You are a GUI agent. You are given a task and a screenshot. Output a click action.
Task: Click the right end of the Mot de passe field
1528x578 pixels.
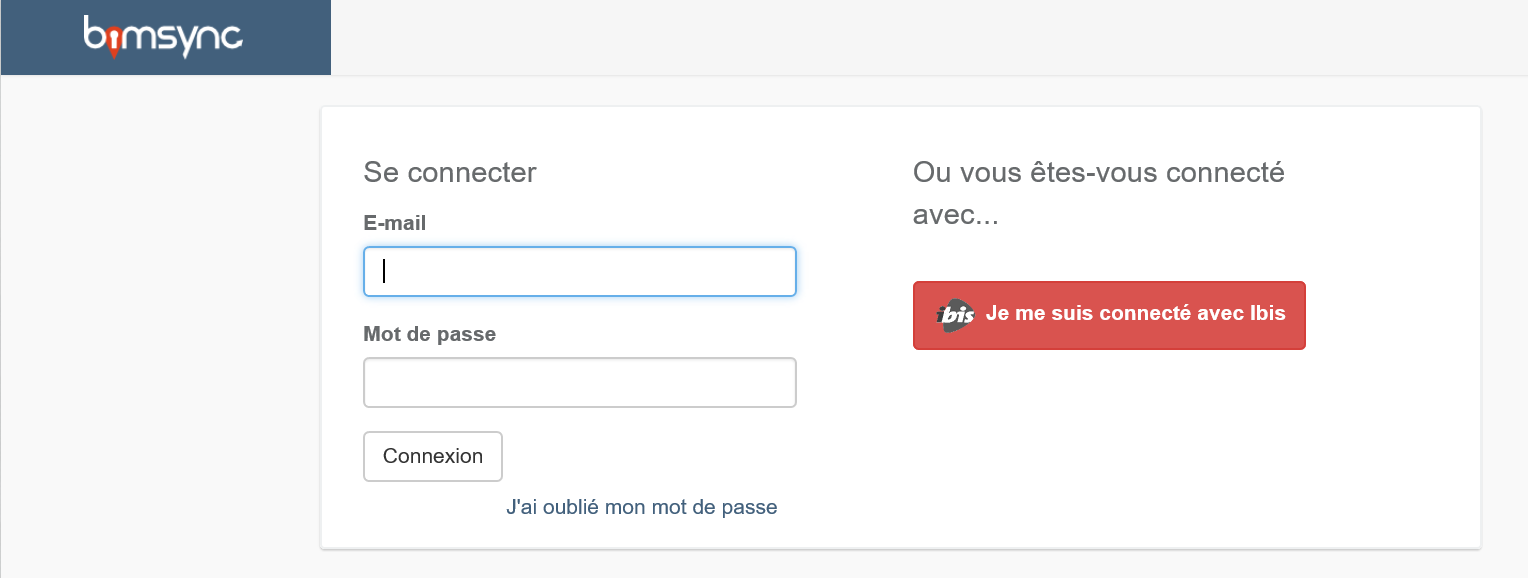pyautogui.click(x=775, y=382)
